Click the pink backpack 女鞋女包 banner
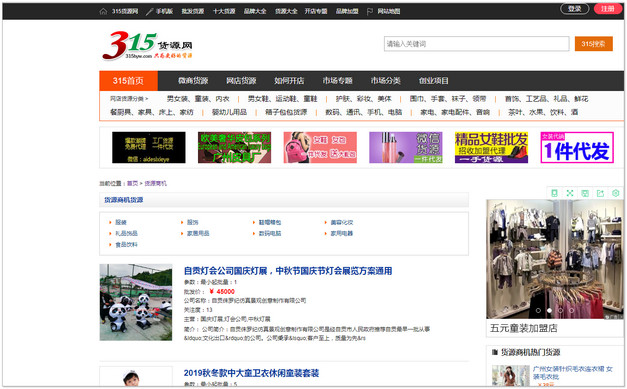This screenshot has height=389, width=627. tap(320, 148)
